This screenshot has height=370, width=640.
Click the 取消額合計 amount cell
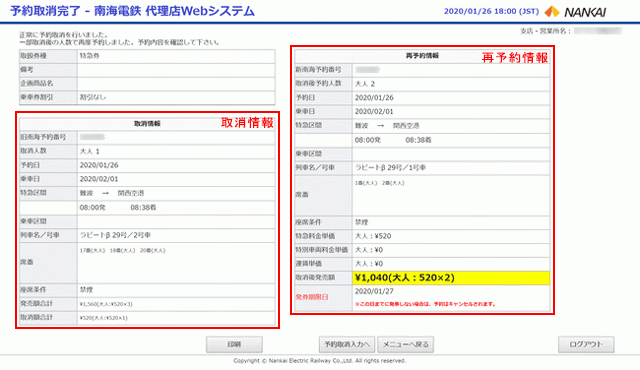(176, 317)
